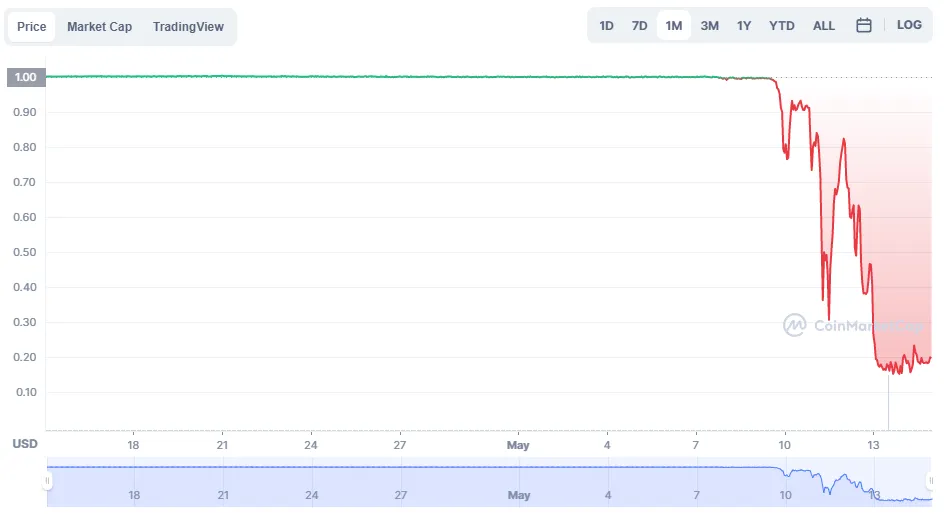Select the 7D time range
This screenshot has width=945, height=514.
click(x=639, y=26)
